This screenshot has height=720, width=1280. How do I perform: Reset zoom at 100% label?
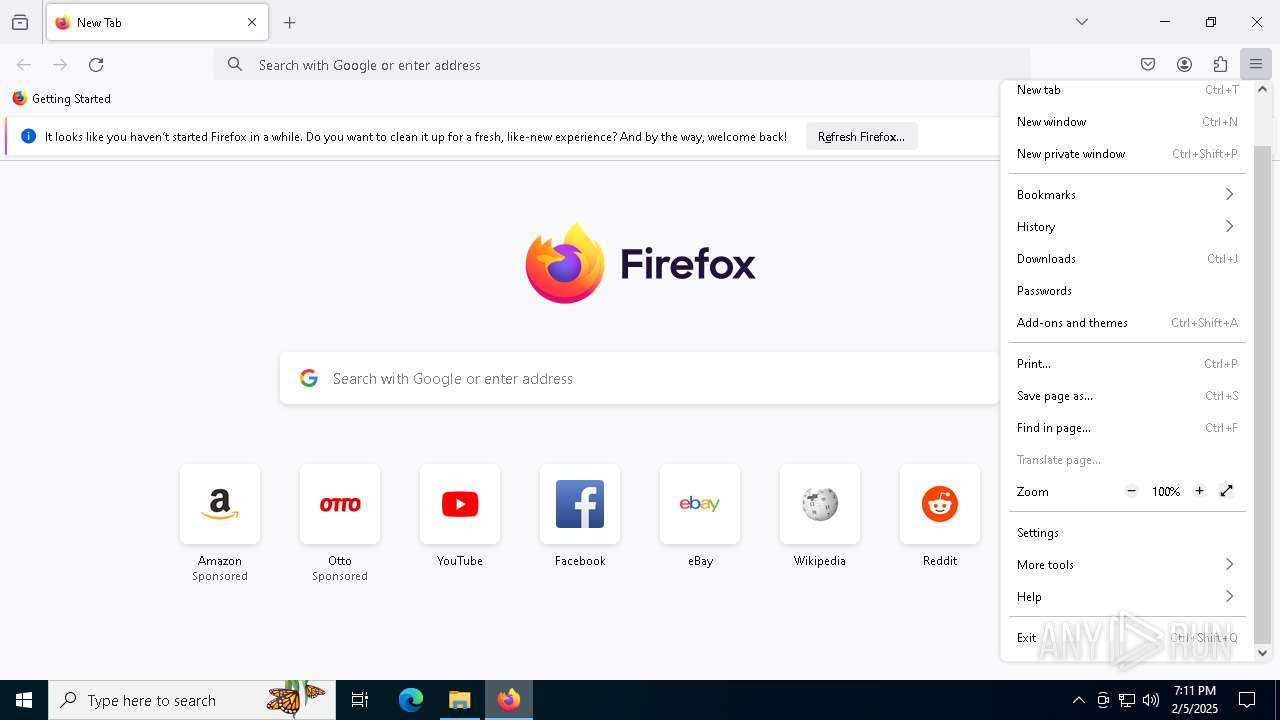[x=1166, y=492]
